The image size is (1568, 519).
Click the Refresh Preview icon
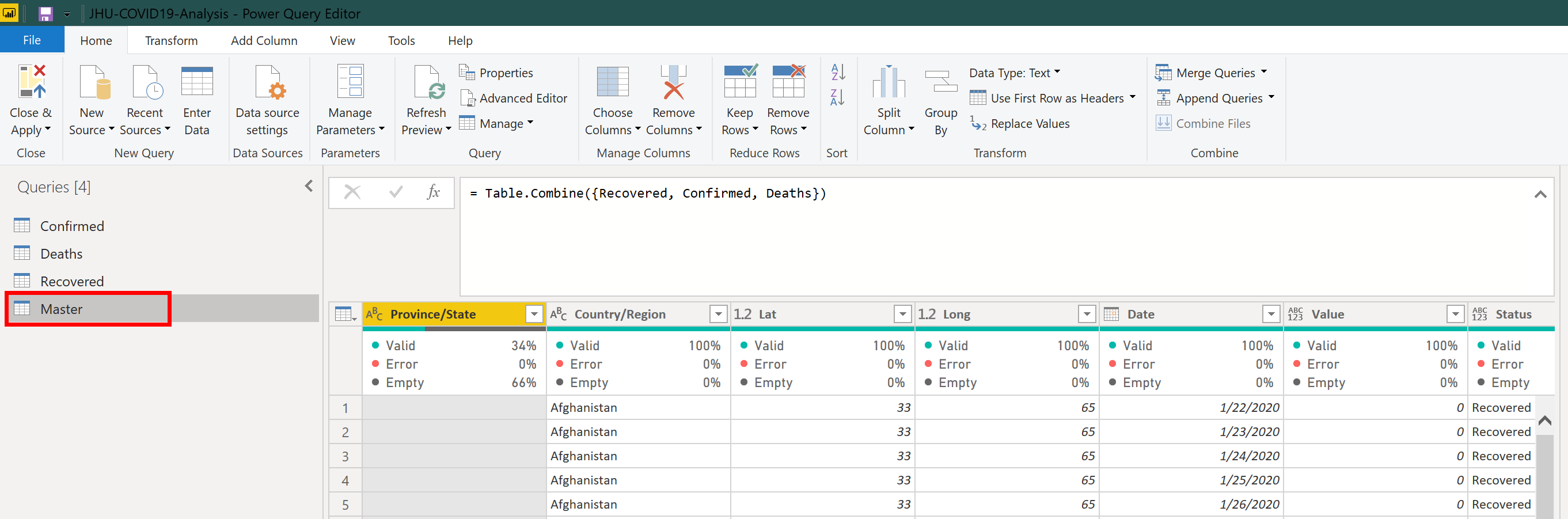click(428, 82)
